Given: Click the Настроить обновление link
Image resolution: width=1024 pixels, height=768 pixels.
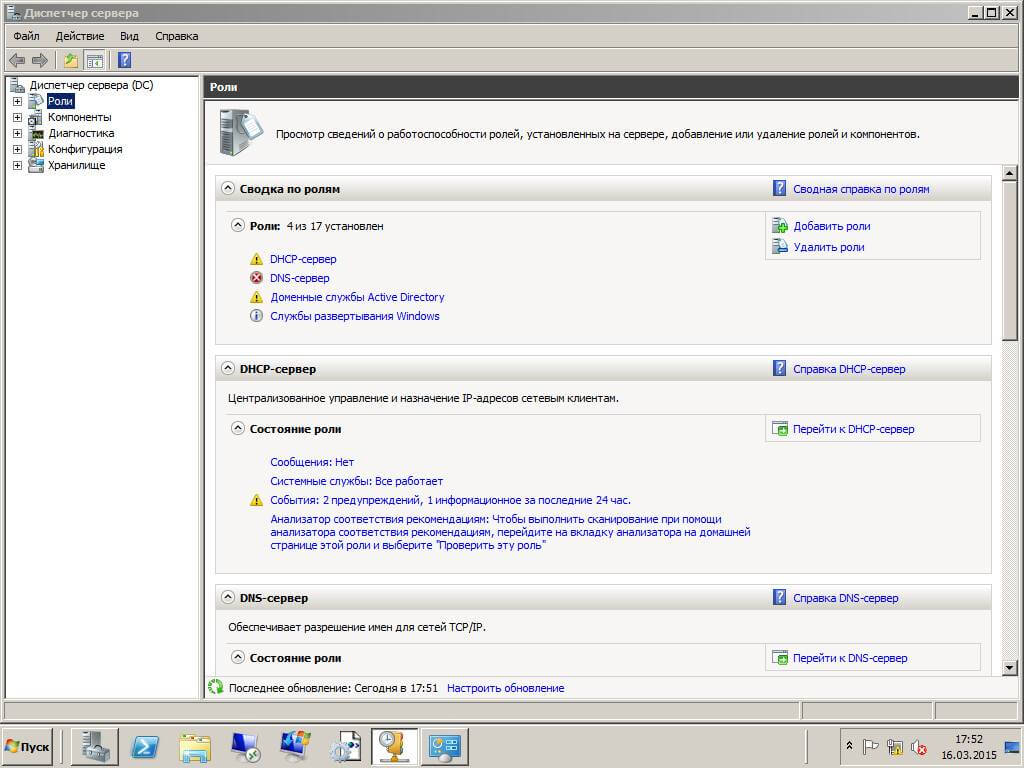Looking at the screenshot, I should pos(505,688).
